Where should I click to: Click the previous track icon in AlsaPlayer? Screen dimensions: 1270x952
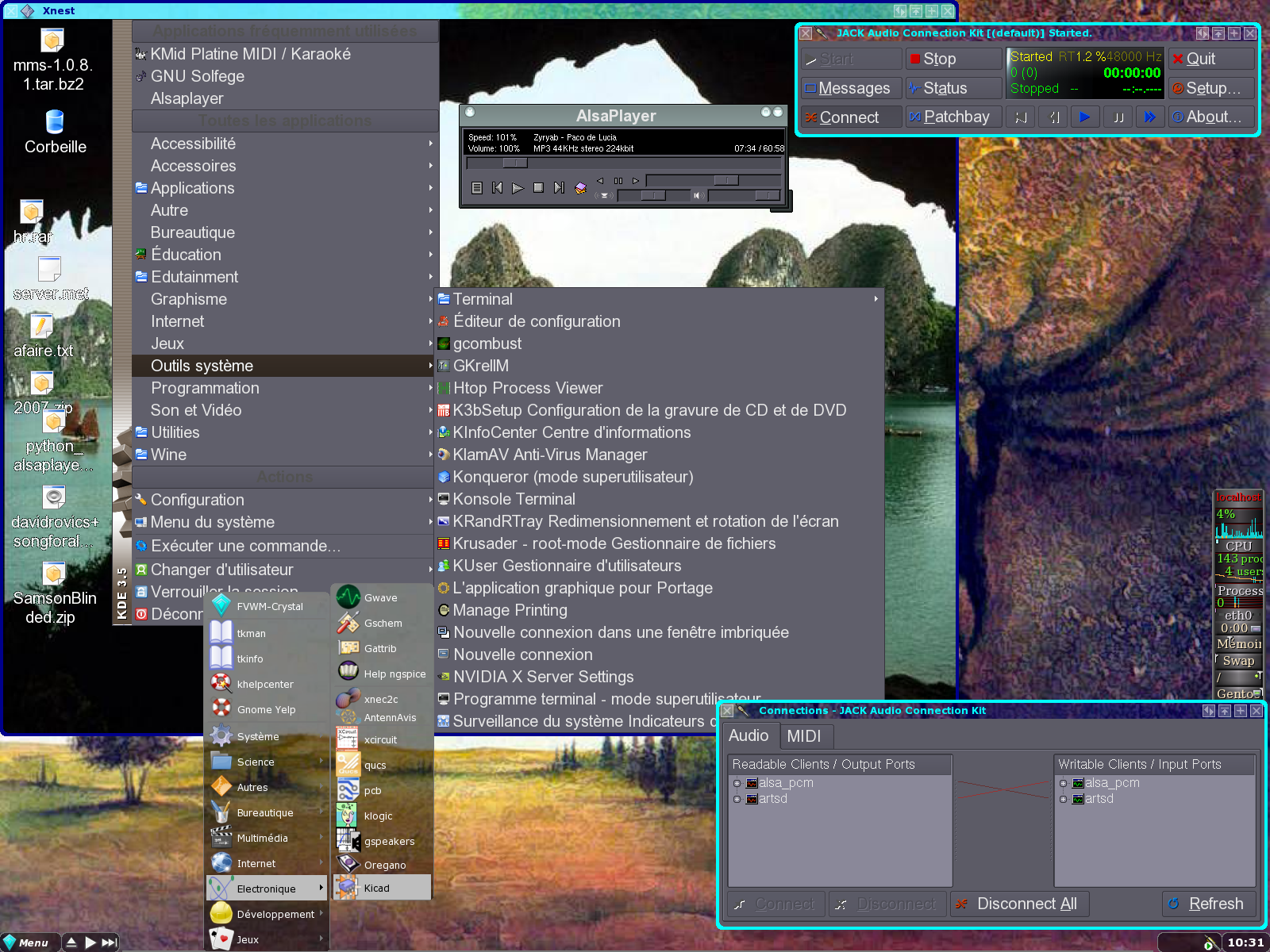tap(497, 188)
